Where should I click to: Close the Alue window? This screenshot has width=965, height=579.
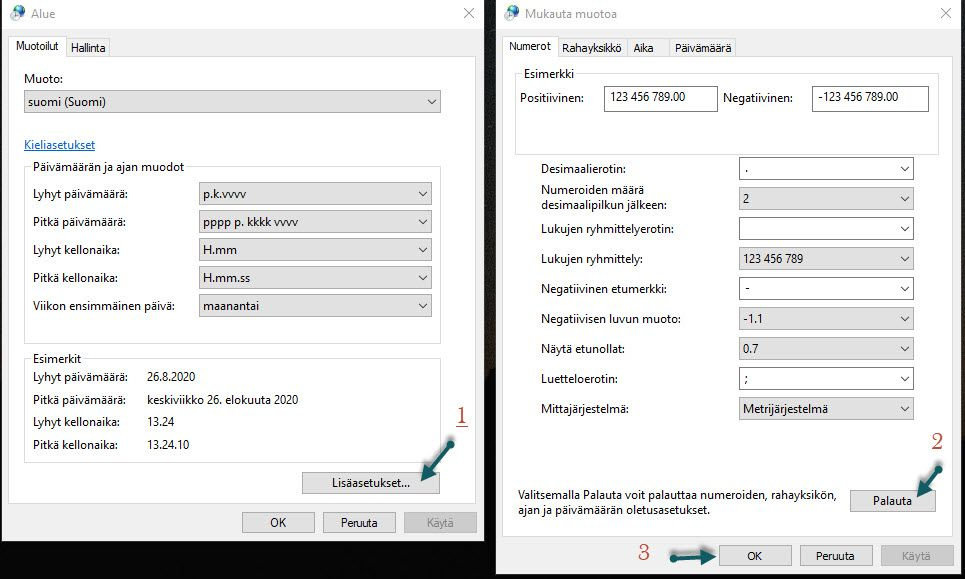469,13
